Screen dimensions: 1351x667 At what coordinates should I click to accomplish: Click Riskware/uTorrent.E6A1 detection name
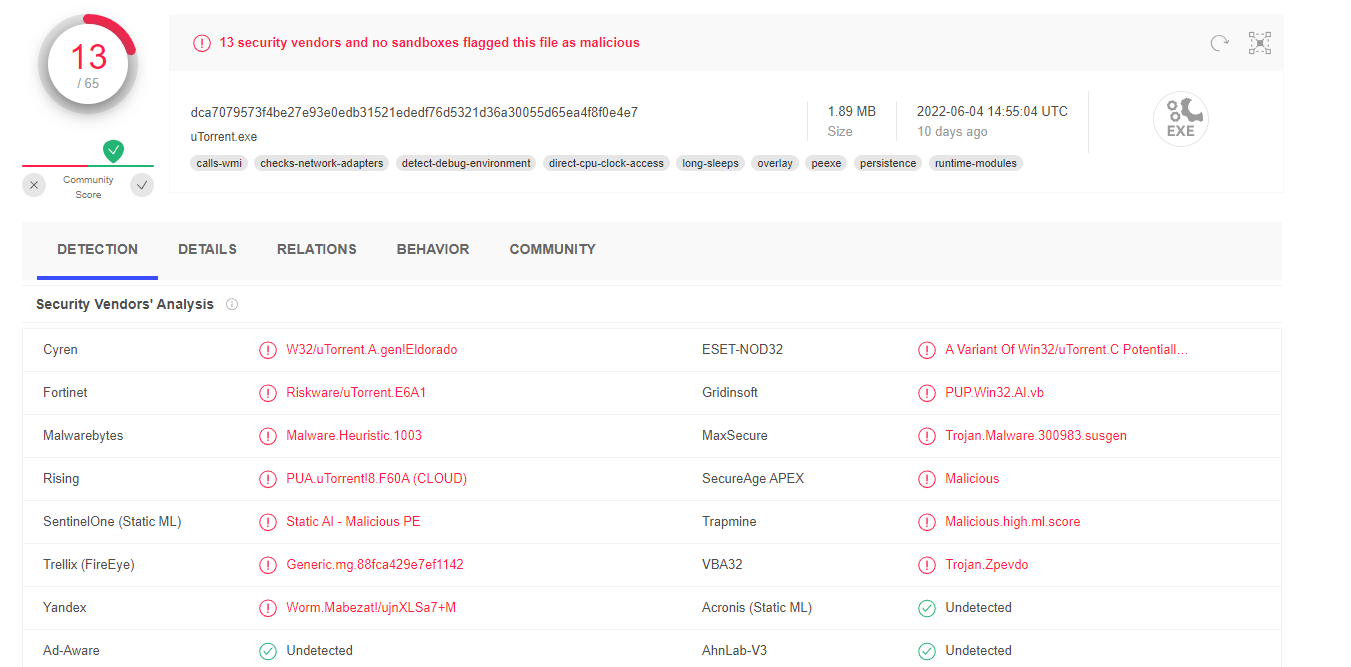[x=356, y=393]
